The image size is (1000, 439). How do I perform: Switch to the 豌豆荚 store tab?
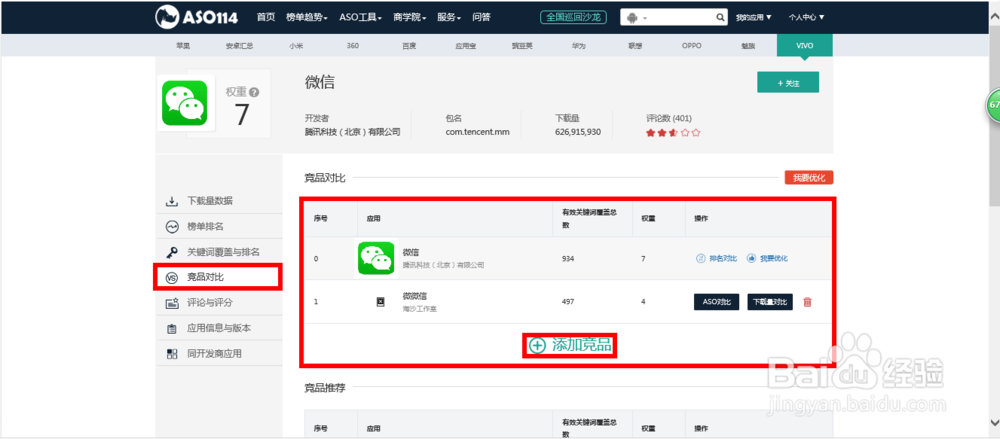point(522,46)
